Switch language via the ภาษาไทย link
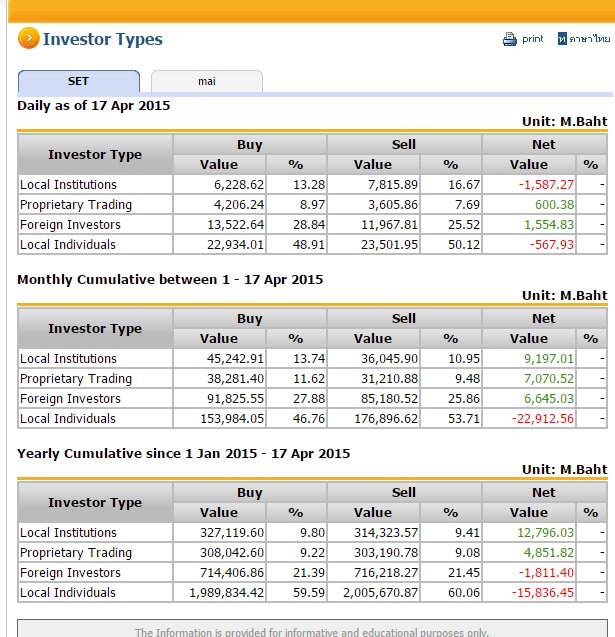Image resolution: width=615 pixels, height=637 pixels. pos(590,39)
